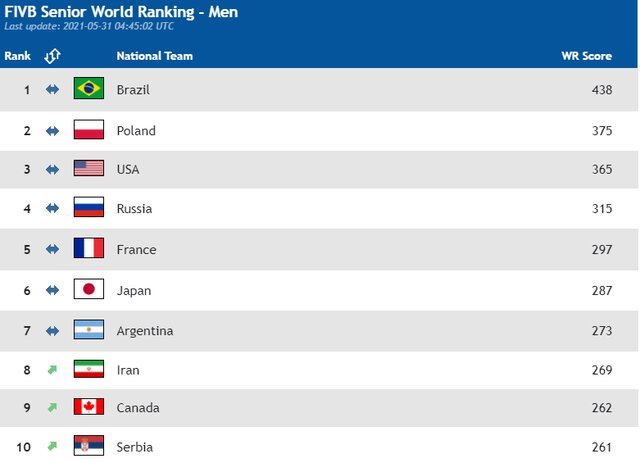Open the Brazil team link

133,90
